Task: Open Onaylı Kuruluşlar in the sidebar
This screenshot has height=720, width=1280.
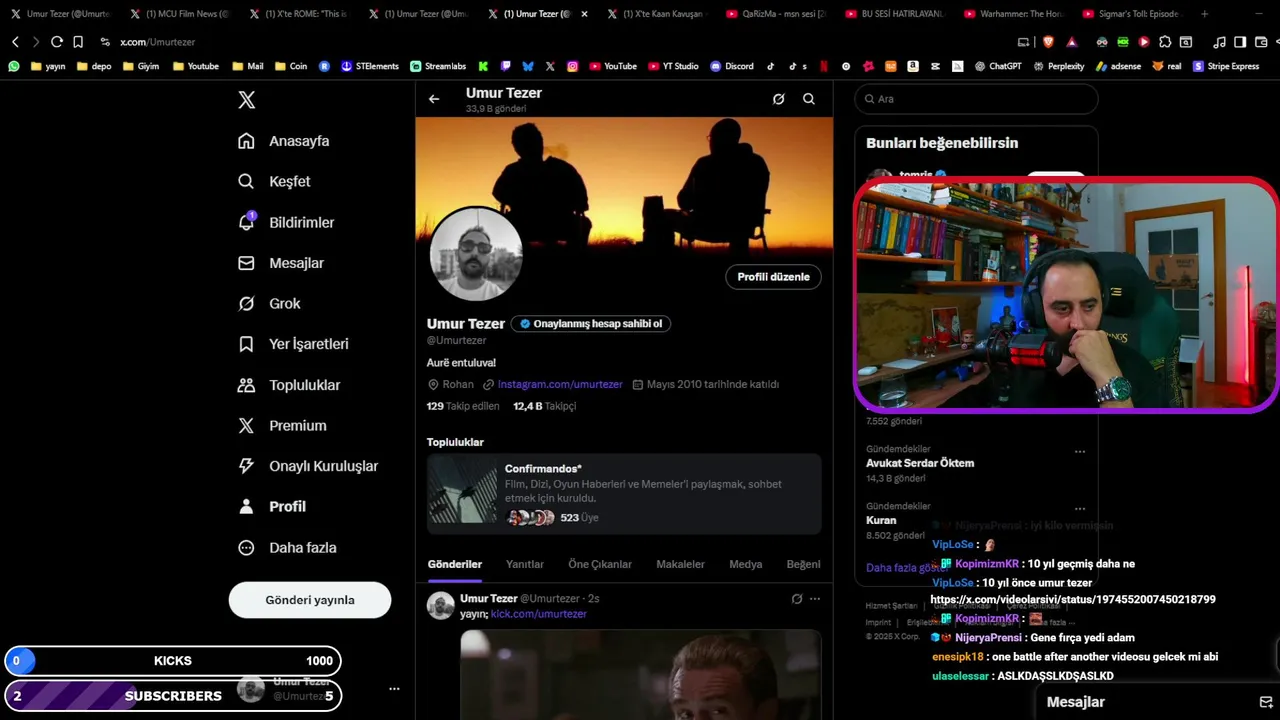Action: tap(309, 466)
